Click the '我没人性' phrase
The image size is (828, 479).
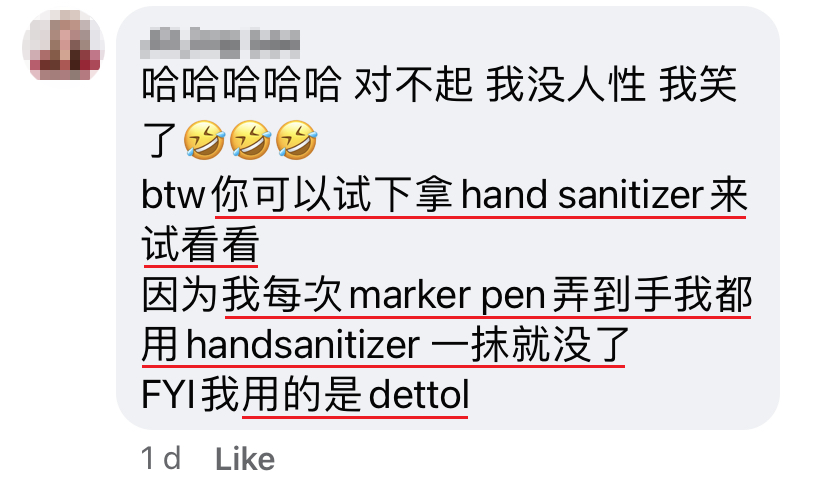tap(565, 84)
